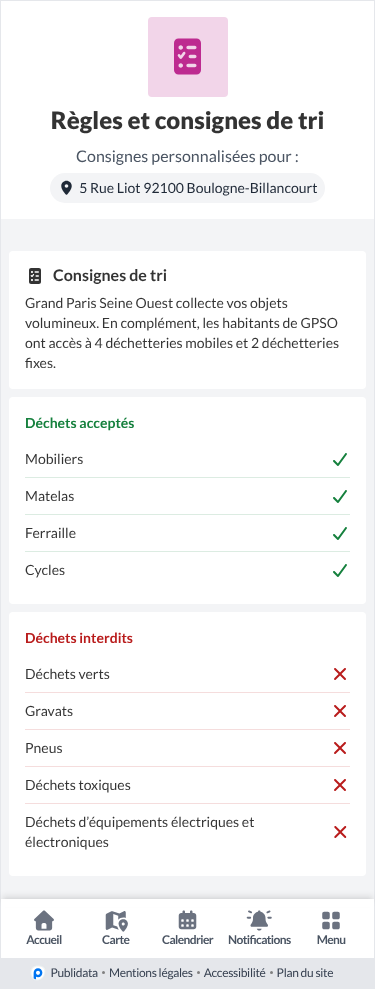Click the green check next to Mobiliers
375x989 pixels.
pyautogui.click(x=340, y=460)
